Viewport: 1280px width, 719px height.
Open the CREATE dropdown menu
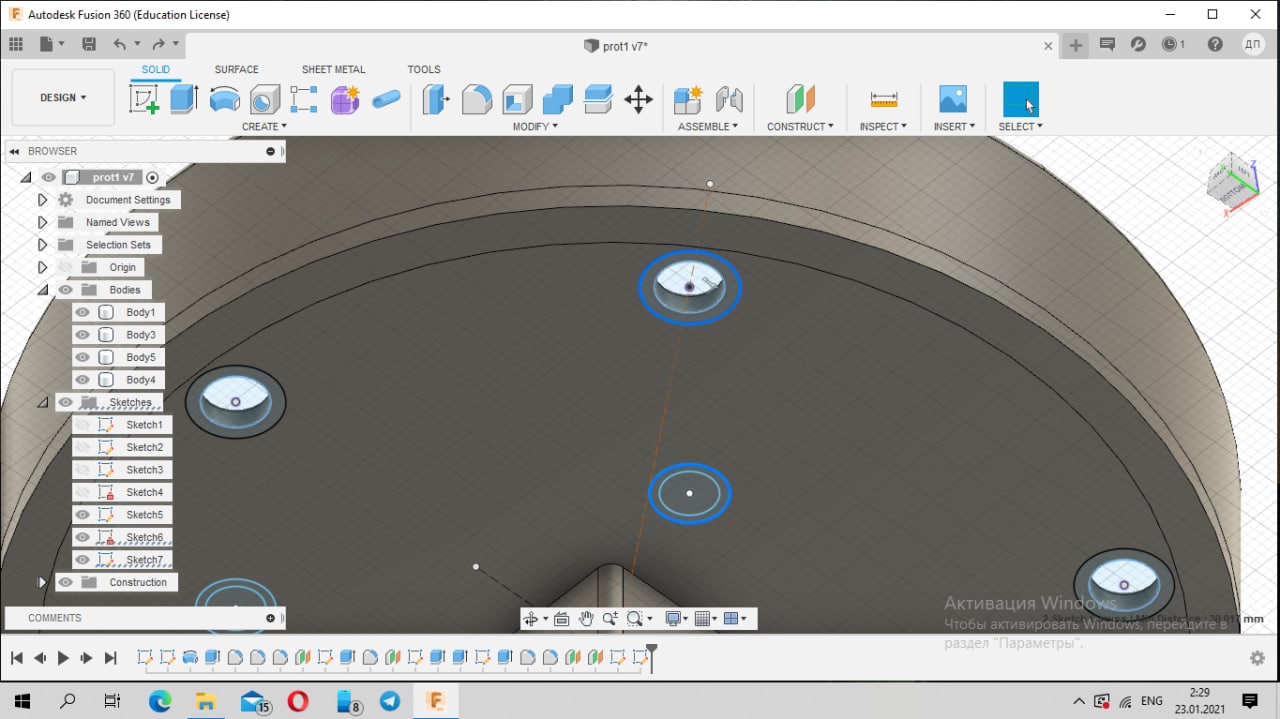pos(264,127)
